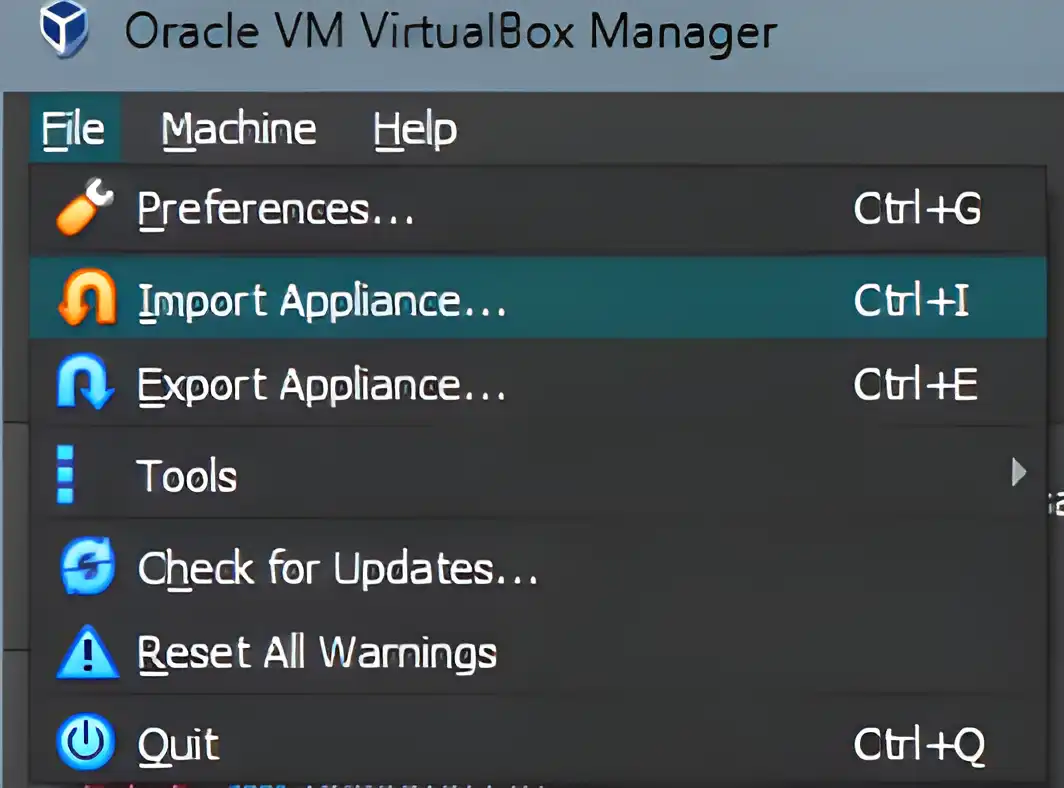The image size is (1064, 788).
Task: Click the Oracle VM VirtualBox Manager title
Action: point(451,32)
